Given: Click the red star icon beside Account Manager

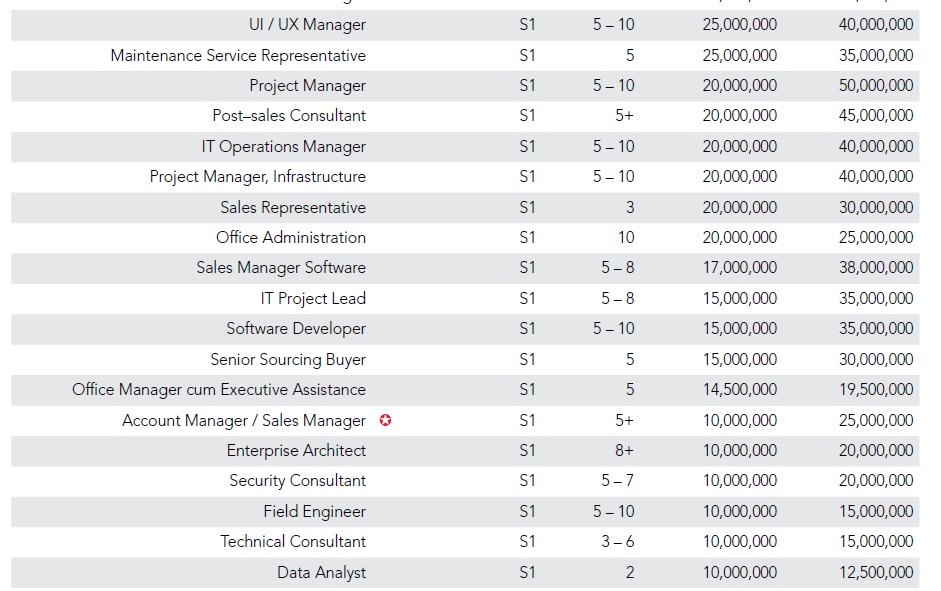Looking at the screenshot, I should [x=385, y=420].
